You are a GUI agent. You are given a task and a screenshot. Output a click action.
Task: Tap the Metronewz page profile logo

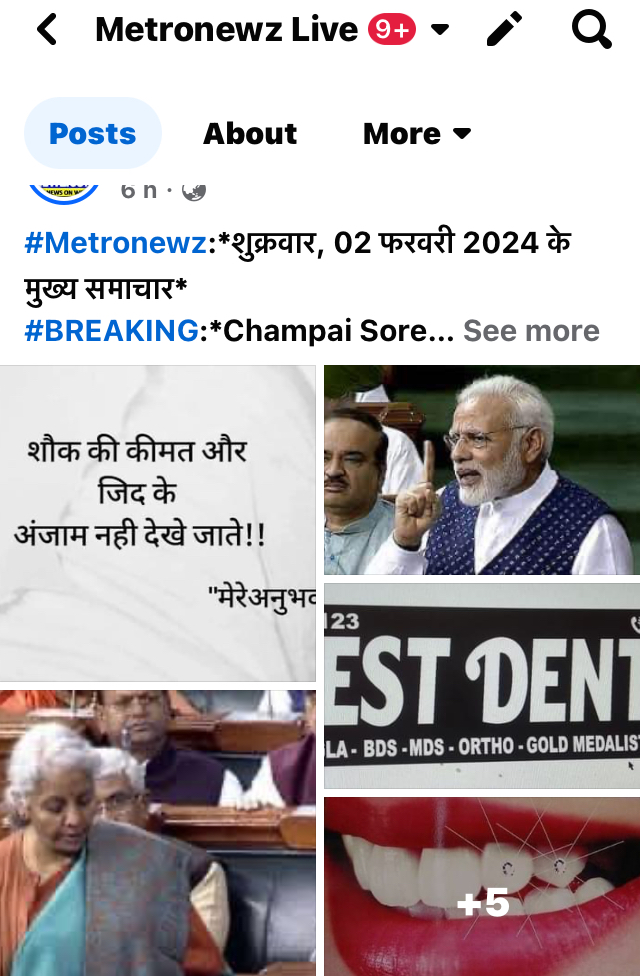[64, 192]
